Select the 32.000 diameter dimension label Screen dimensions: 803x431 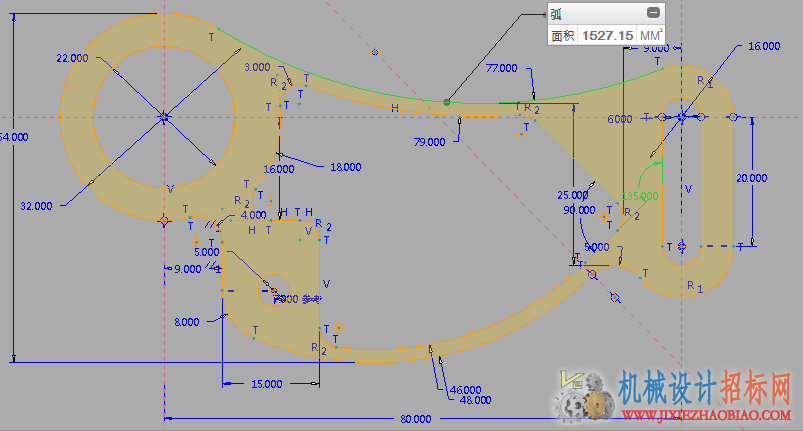coord(36,206)
